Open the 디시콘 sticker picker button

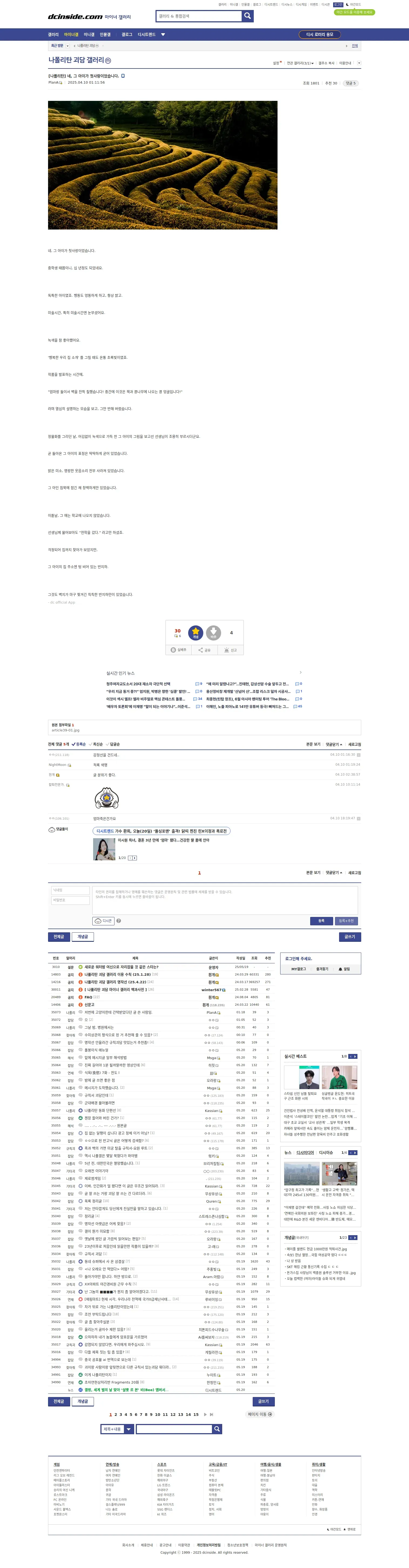[x=103, y=920]
